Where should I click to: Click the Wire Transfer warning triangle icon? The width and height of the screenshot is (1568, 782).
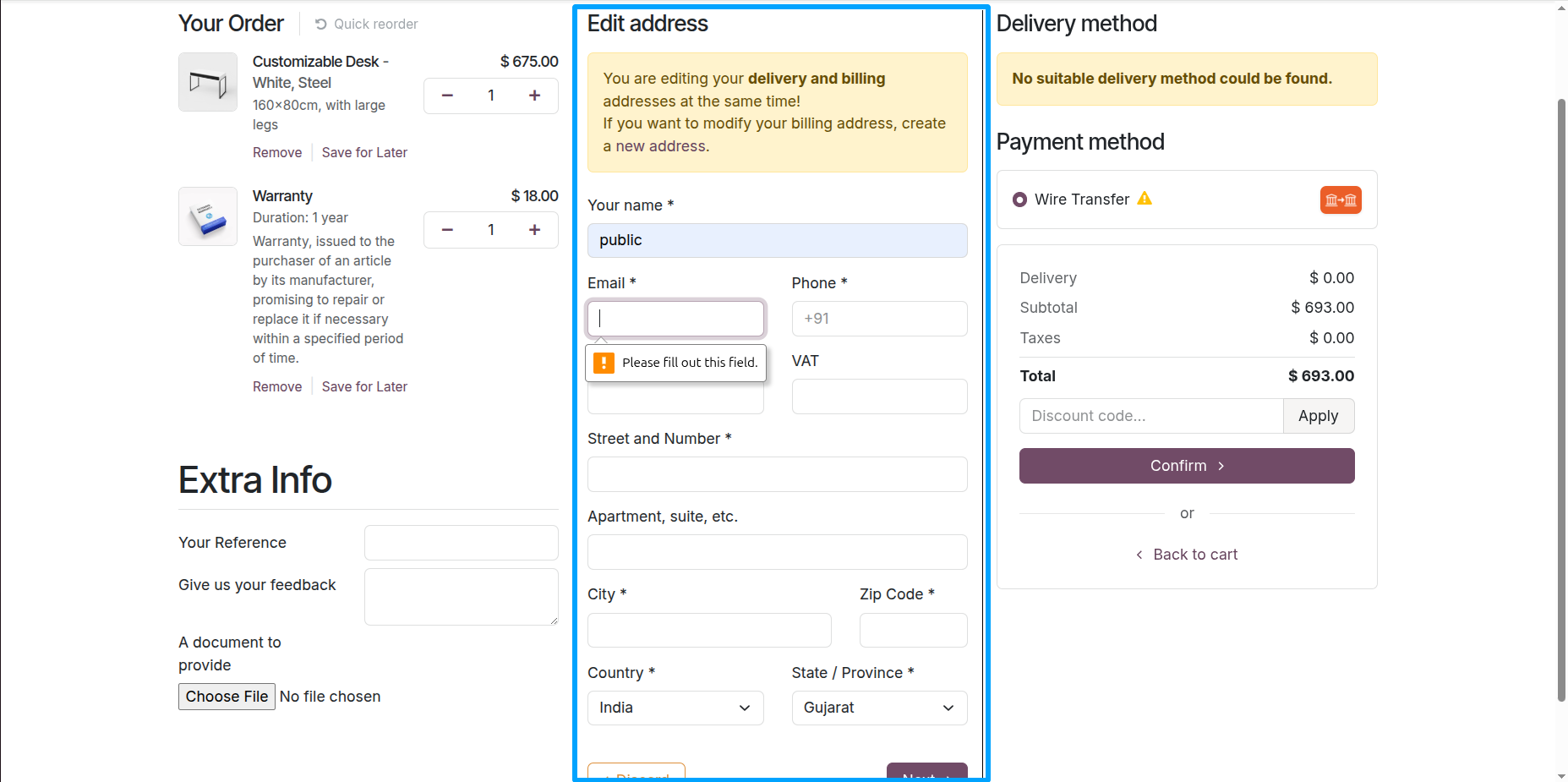[x=1145, y=199]
